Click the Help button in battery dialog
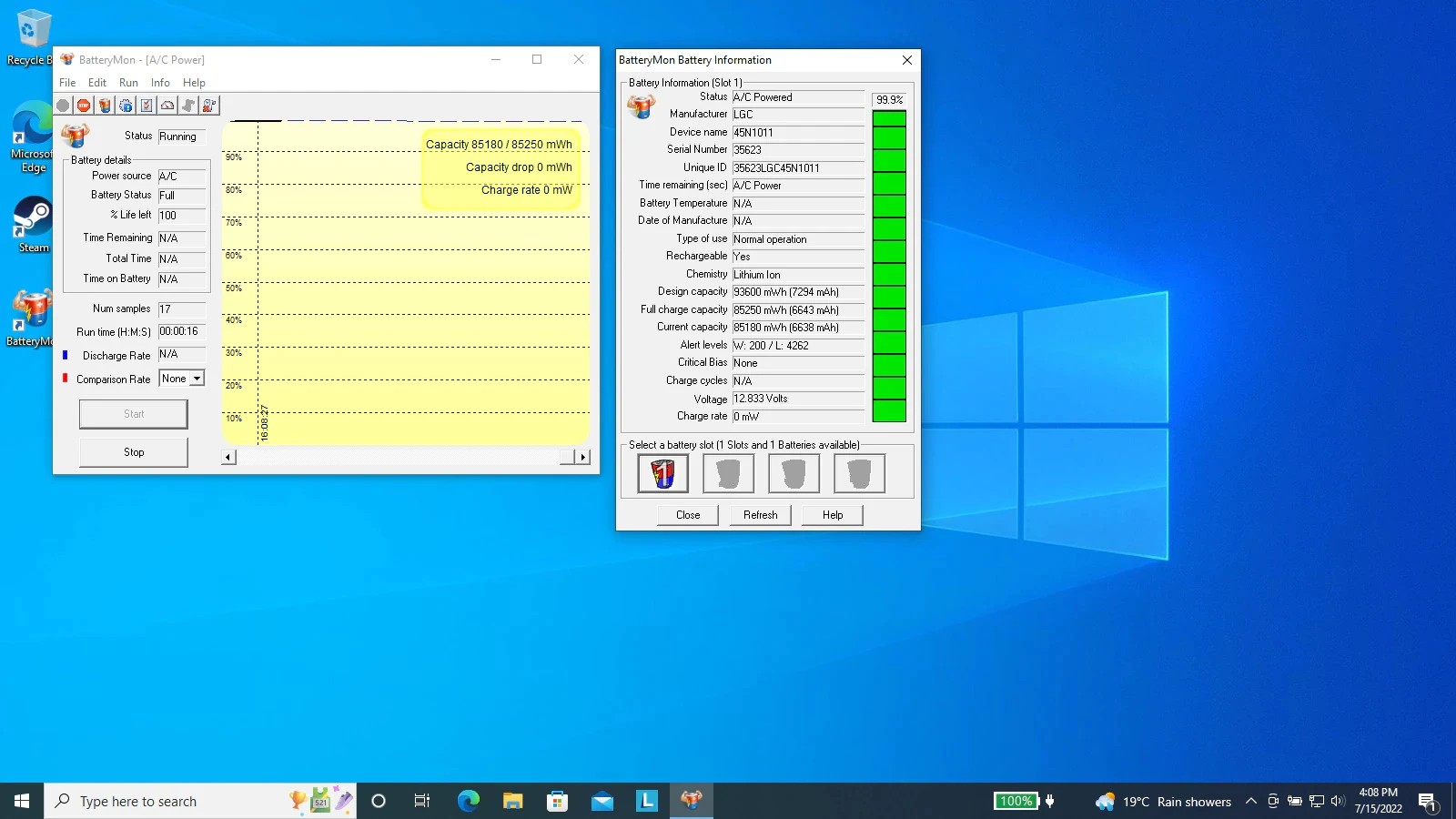Image resolution: width=1456 pixels, height=819 pixels. tap(832, 515)
